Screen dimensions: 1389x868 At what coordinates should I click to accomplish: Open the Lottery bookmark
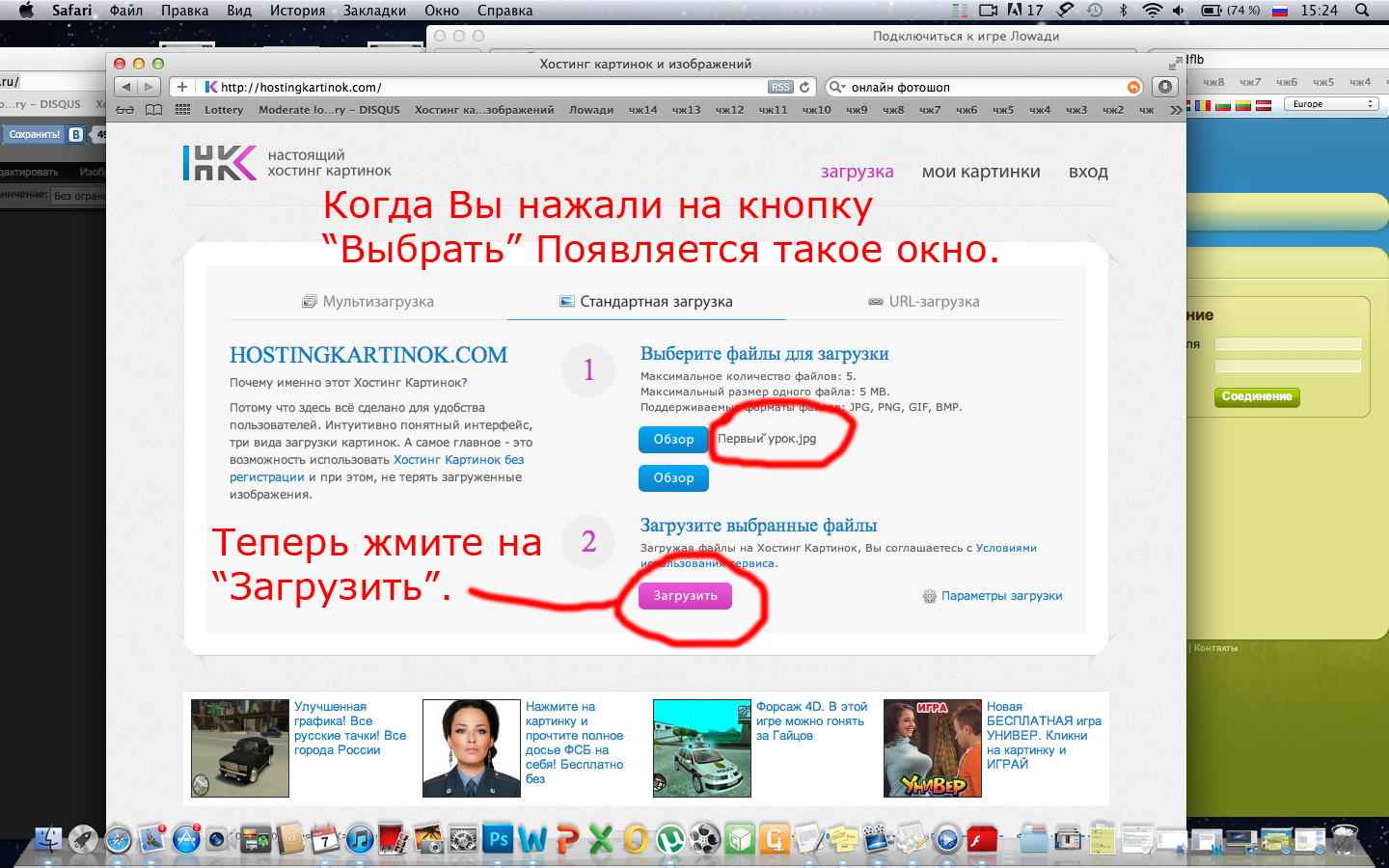224,110
